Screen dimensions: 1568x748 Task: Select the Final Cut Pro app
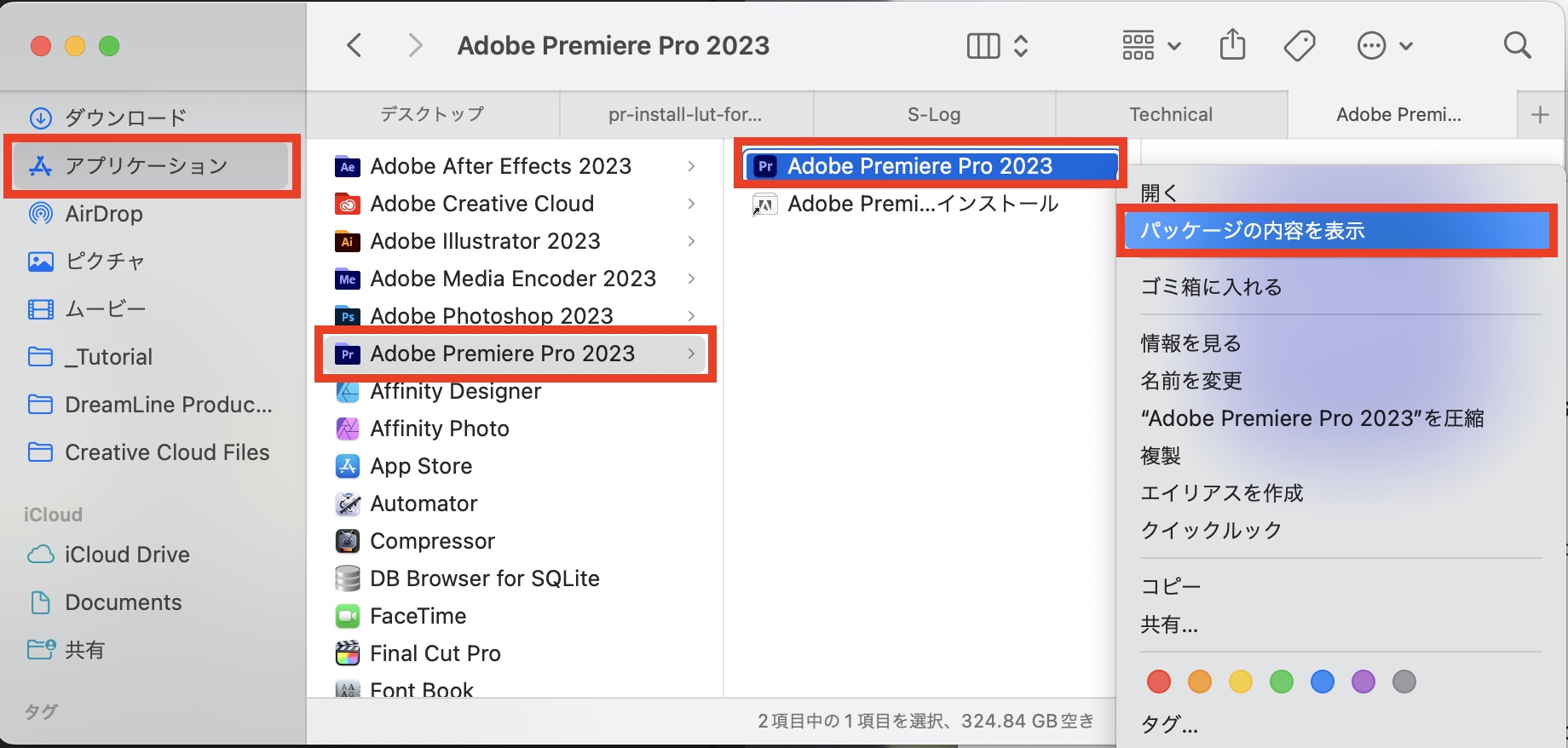coord(435,653)
